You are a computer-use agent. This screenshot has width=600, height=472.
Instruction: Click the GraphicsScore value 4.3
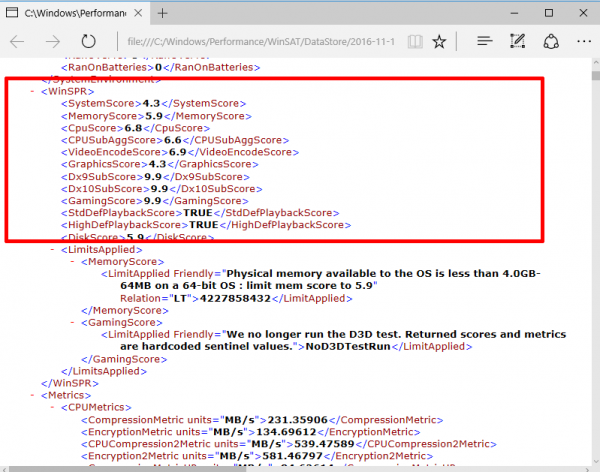(157, 164)
